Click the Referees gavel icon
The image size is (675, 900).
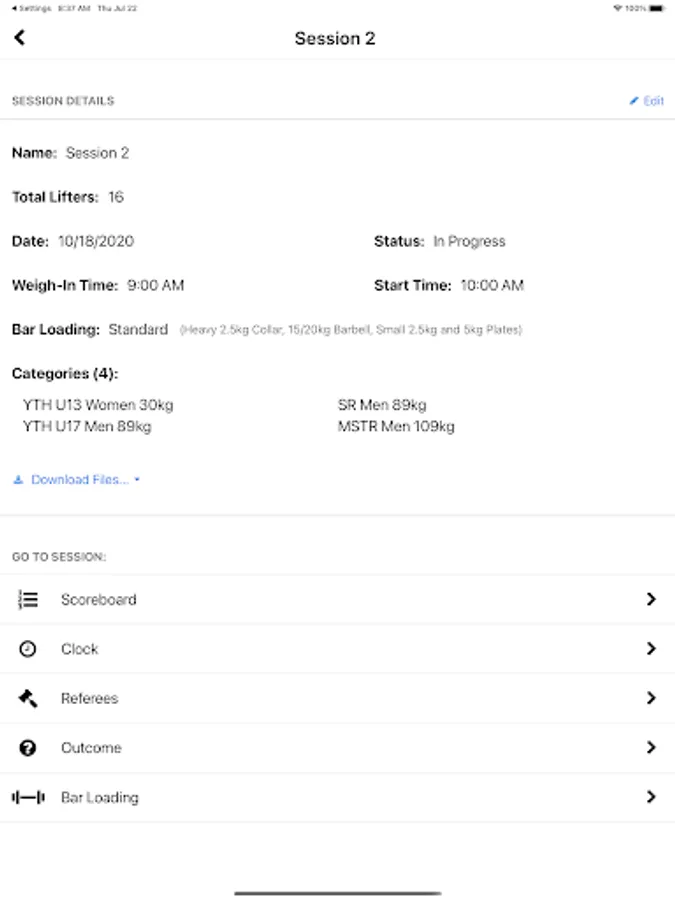[28, 699]
